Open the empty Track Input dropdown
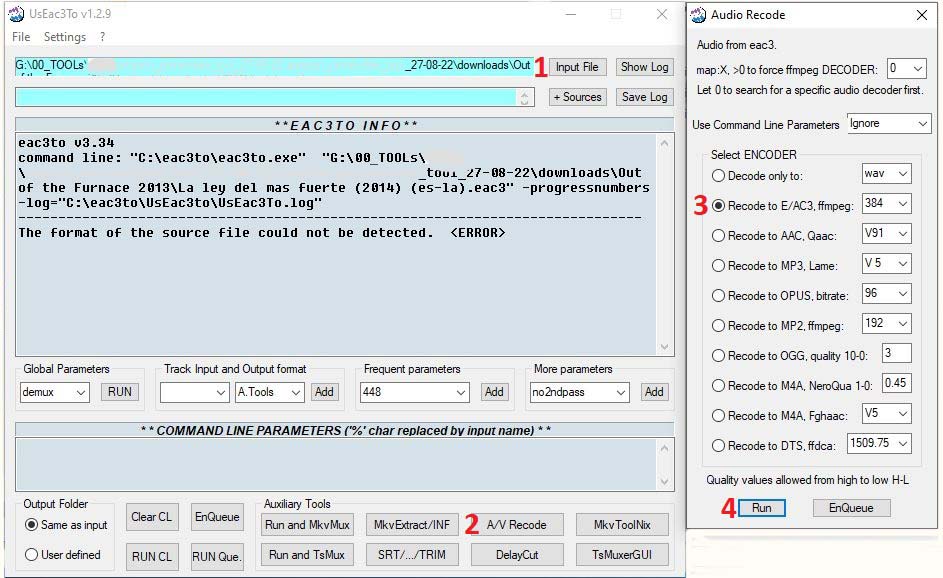This screenshot has height=578, width=943. [194, 392]
